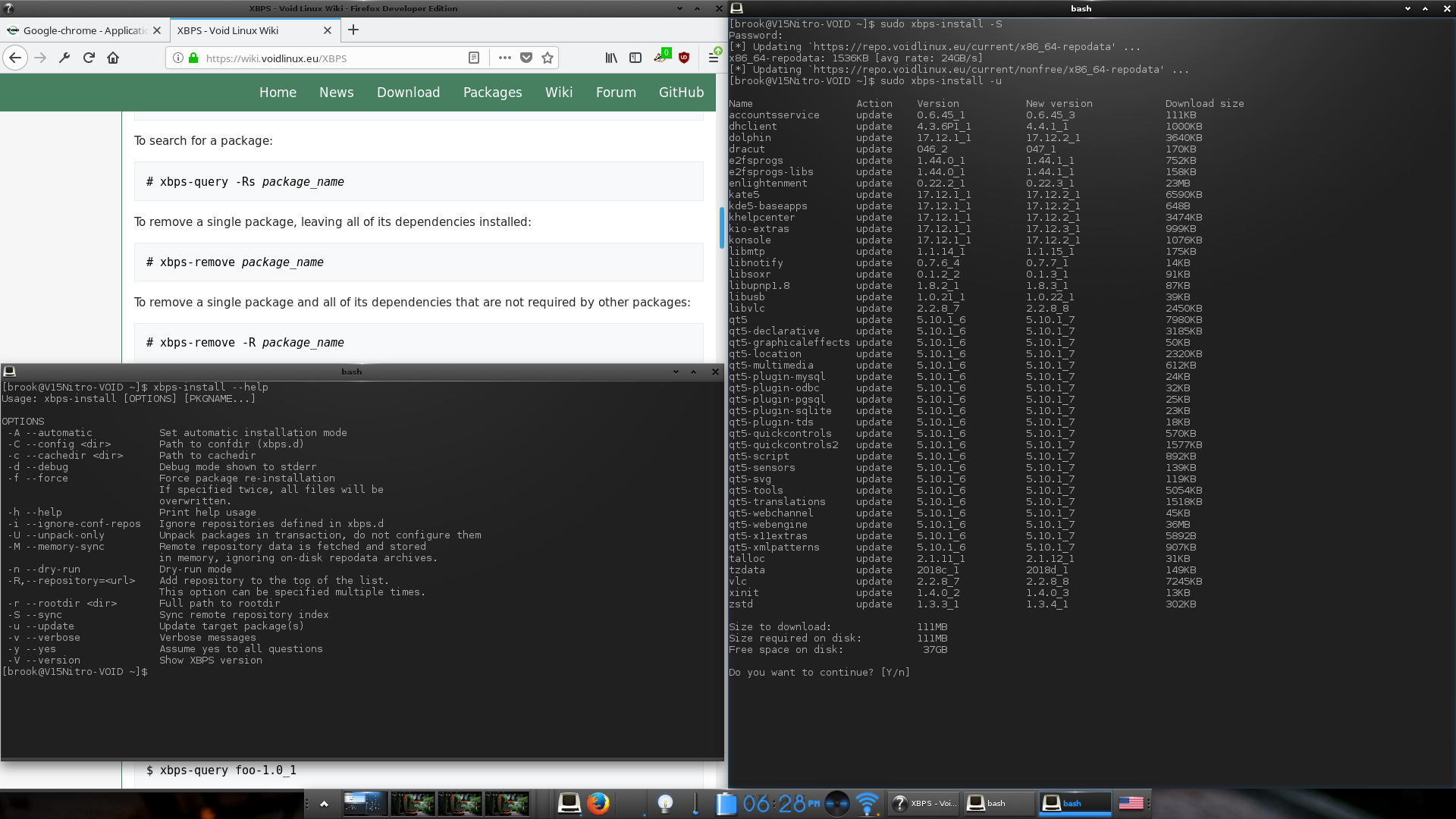This screenshot has width=1456, height=819.
Task: Open GitHub link in navbar
Action: tap(681, 93)
